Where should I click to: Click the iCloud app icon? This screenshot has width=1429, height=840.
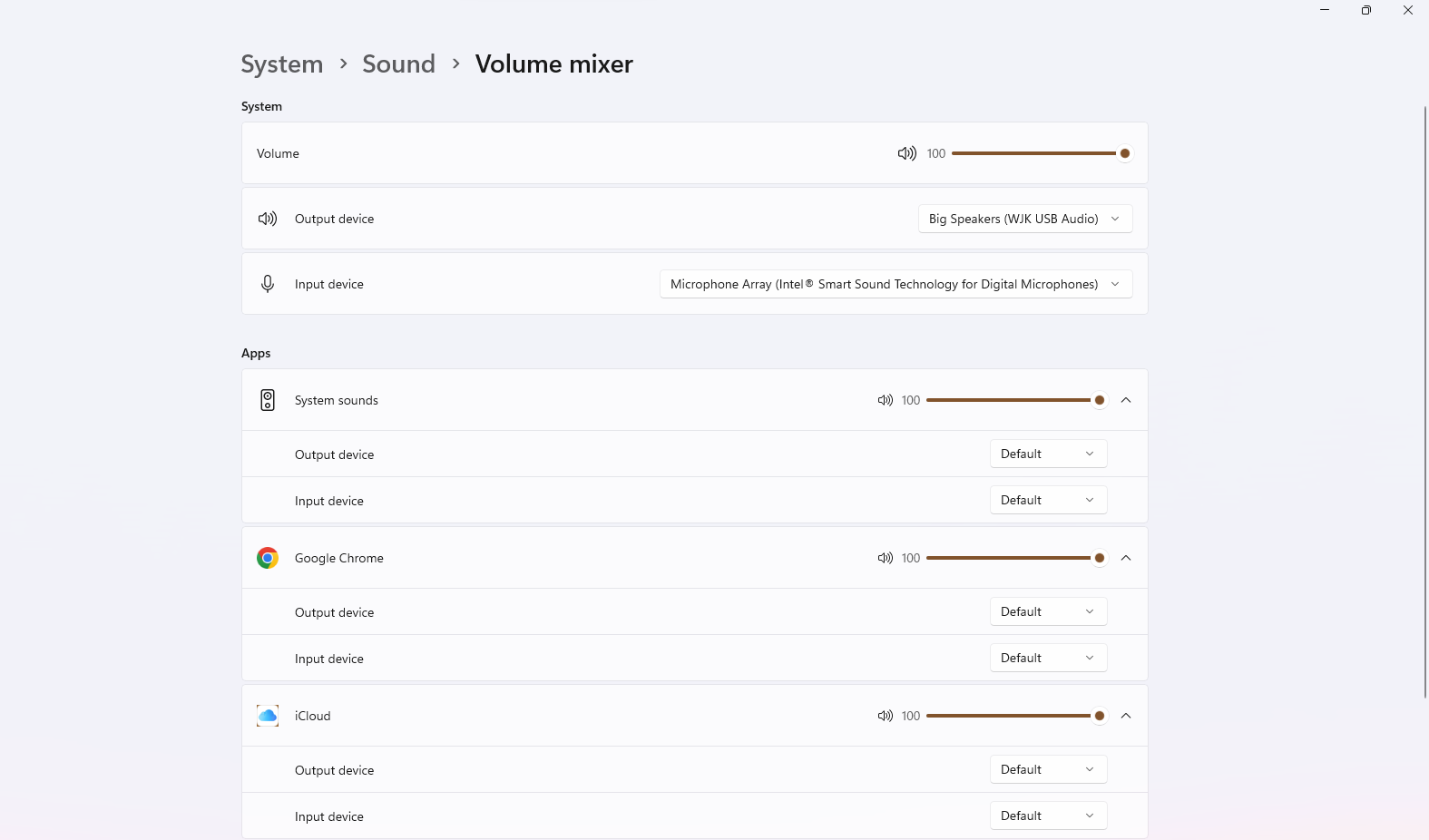pyautogui.click(x=268, y=716)
